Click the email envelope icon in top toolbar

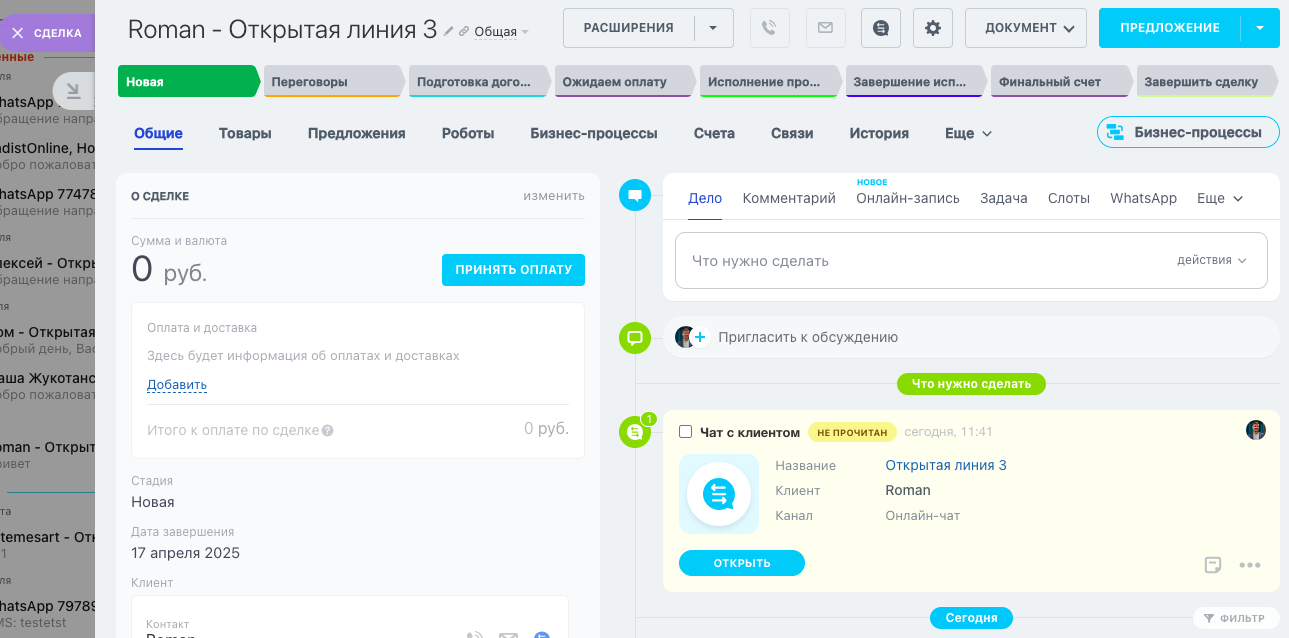(x=825, y=28)
